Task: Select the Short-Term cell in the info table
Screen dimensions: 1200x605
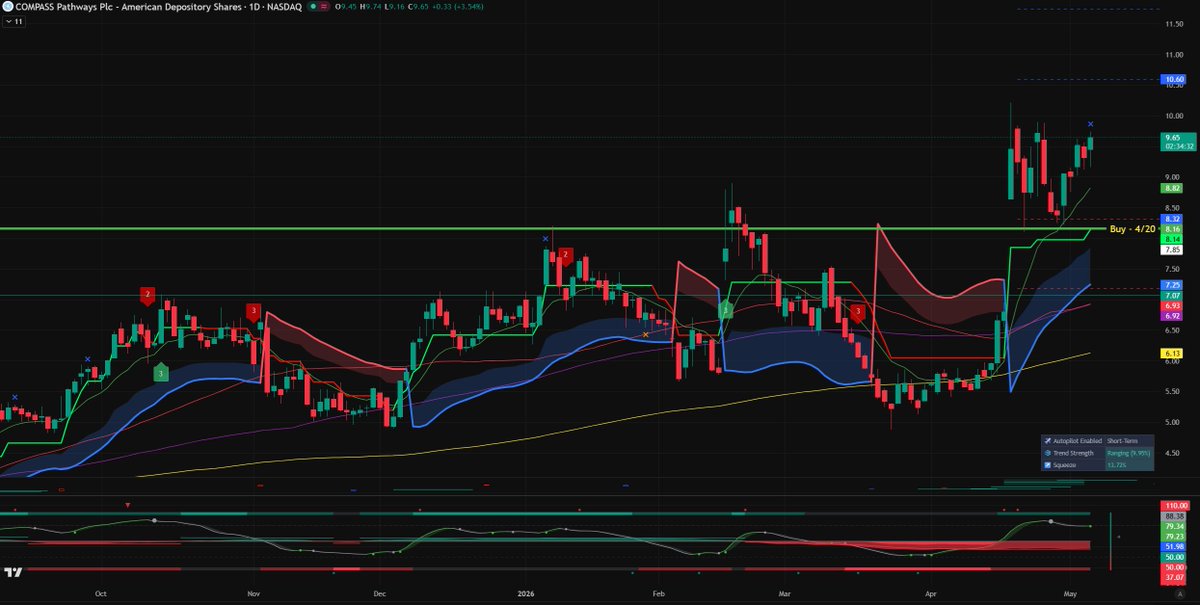Action: [1128, 440]
